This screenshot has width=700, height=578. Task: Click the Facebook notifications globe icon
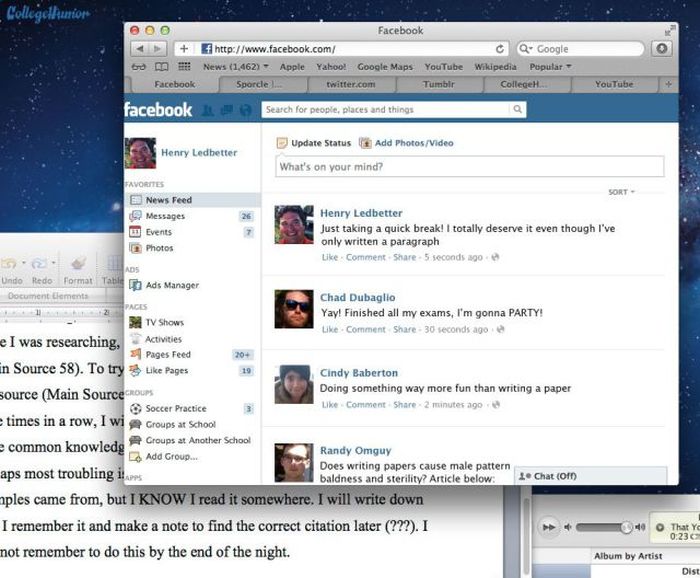point(246,110)
